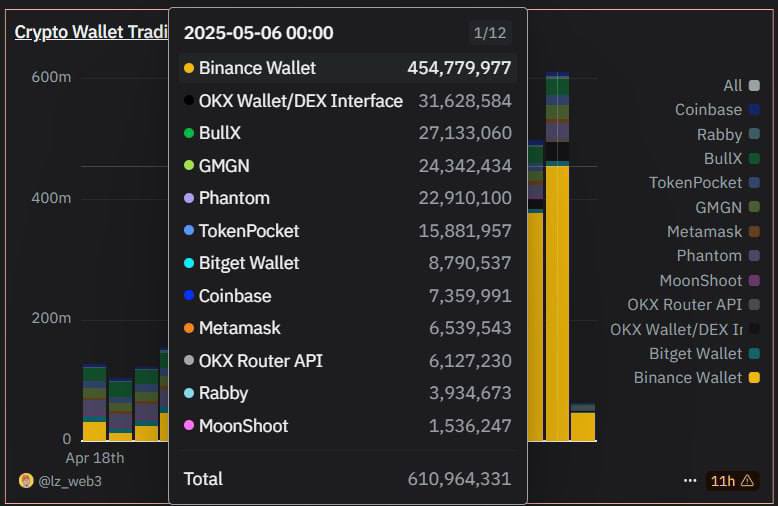The height and width of the screenshot is (506, 778).
Task: Click Rabby value 3,934,673
Action: (470, 393)
